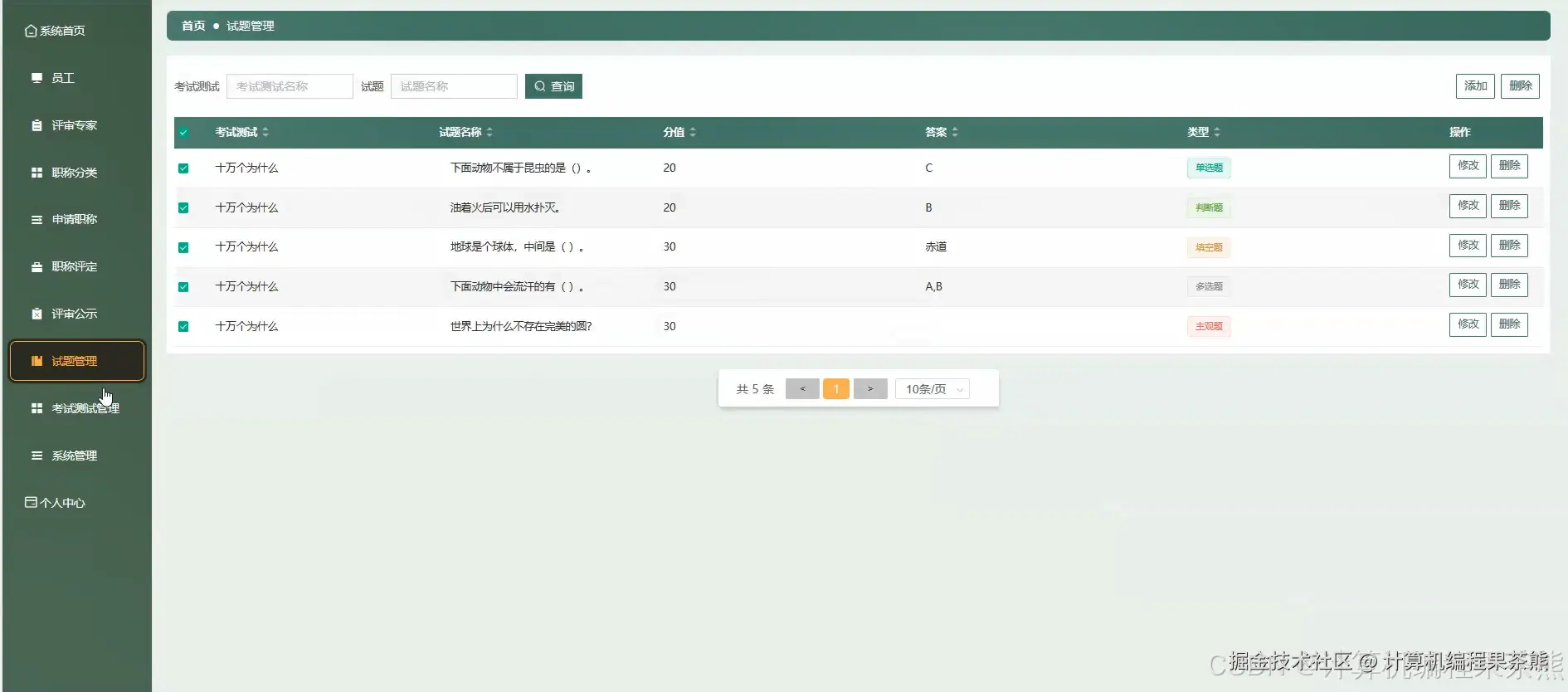
Task: Uncheck the row 地球是个球体
Action: tap(183, 247)
